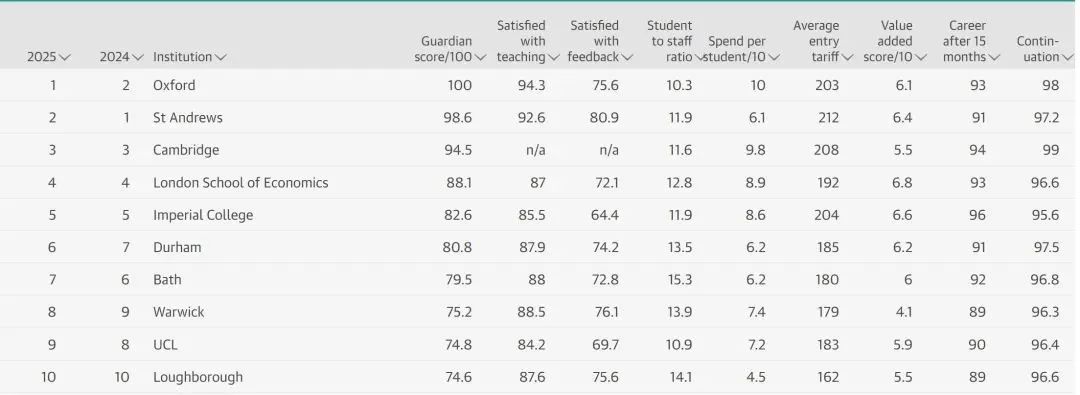Image resolution: width=1080 pixels, height=395 pixels.
Task: Sort by the 2024 ranking column chevron
Action: point(138,57)
